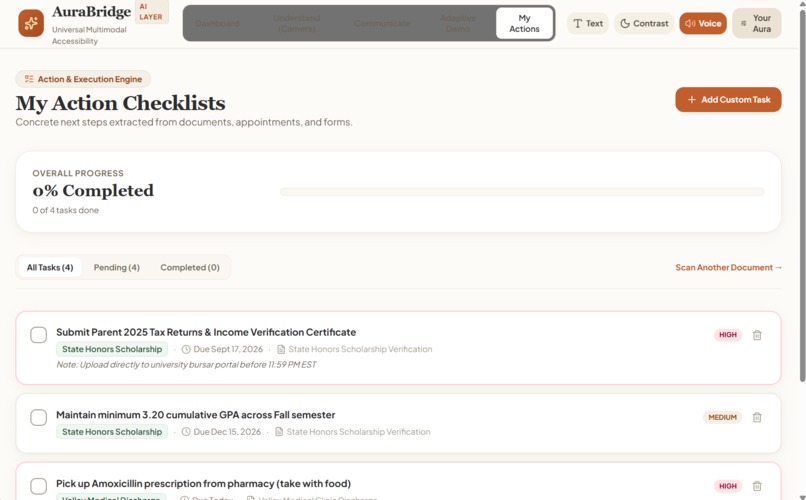806x500 pixels.
Task: Click the State Honors Scholarship tag on the GPA task
Action: pos(112,432)
